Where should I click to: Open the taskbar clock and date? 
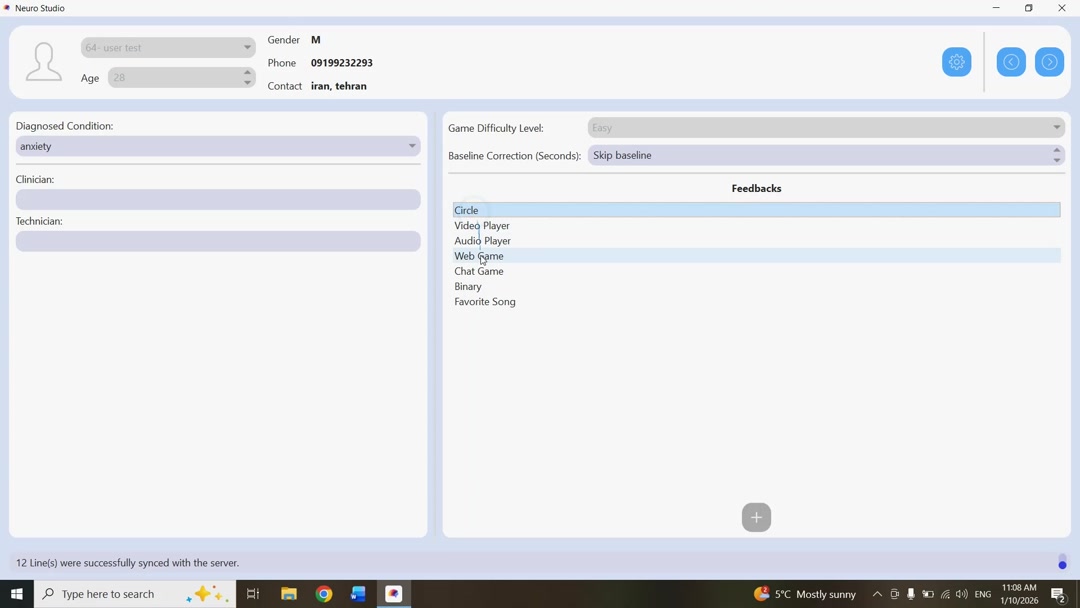point(1019,594)
